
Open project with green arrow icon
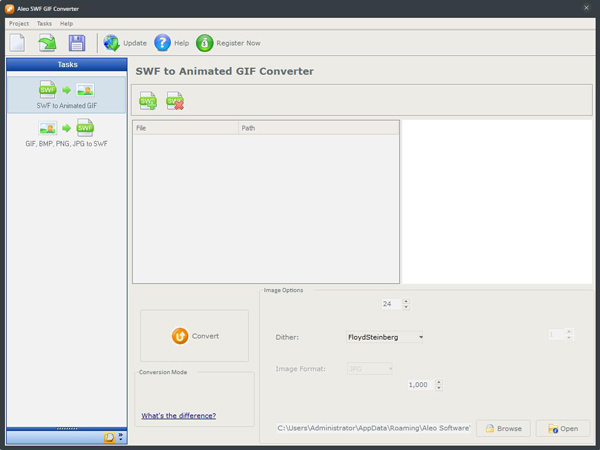(x=47, y=42)
